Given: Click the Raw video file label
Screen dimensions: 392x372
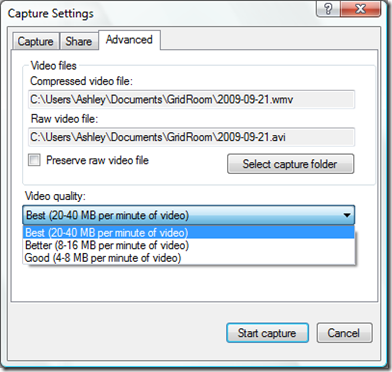Looking at the screenshot, I should pyautogui.click(x=65, y=119).
